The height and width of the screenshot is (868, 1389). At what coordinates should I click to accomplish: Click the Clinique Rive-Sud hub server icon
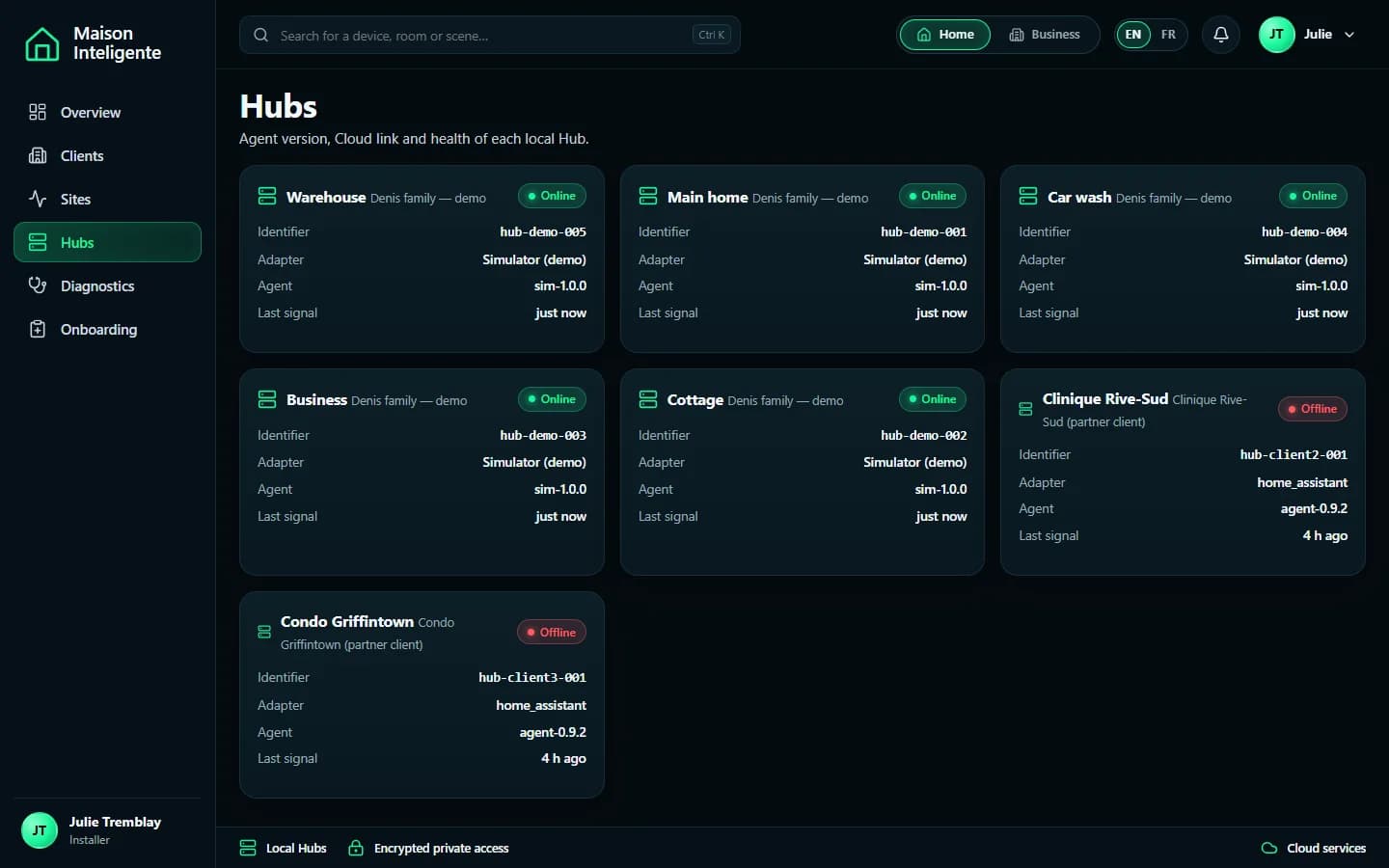point(1025,409)
